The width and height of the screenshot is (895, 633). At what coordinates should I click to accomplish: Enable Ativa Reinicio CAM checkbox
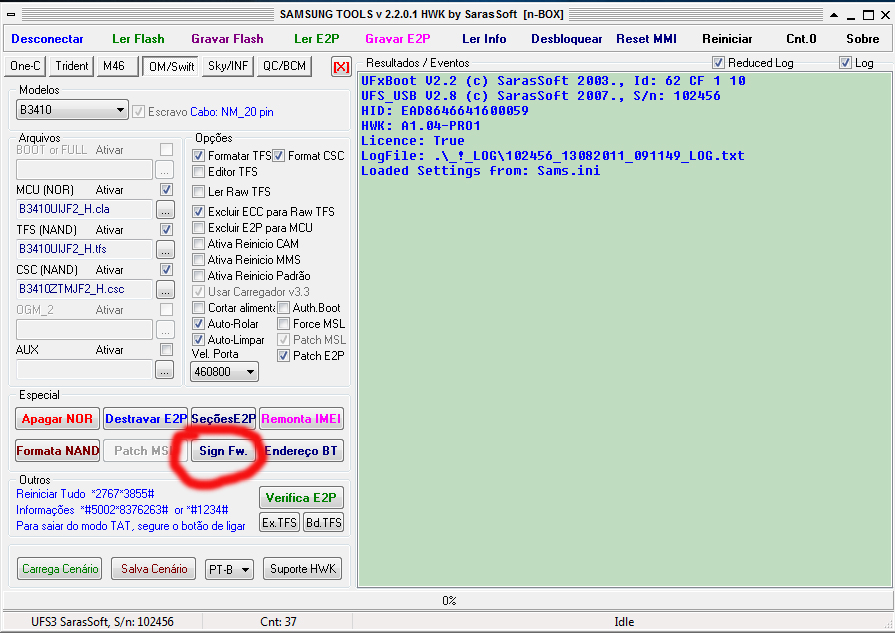pos(199,244)
